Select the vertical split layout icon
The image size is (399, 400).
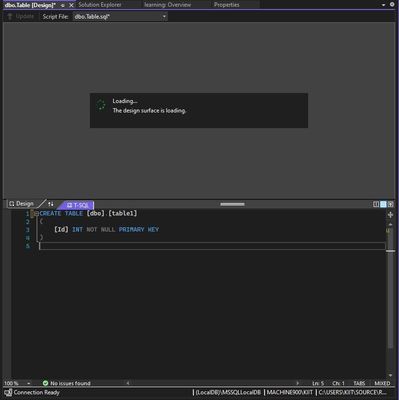[x=376, y=204]
